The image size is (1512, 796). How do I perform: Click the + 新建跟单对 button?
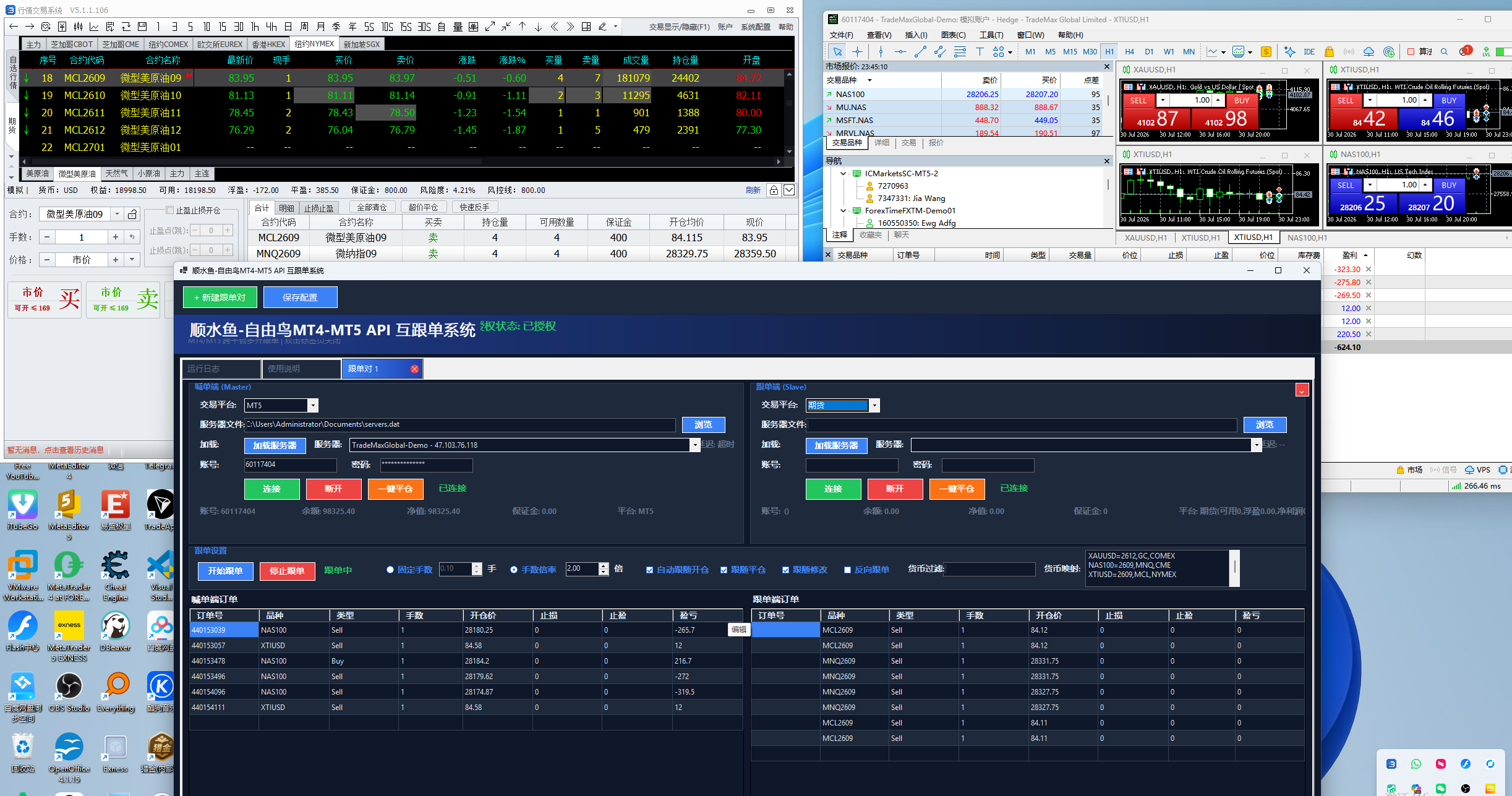click(x=220, y=297)
